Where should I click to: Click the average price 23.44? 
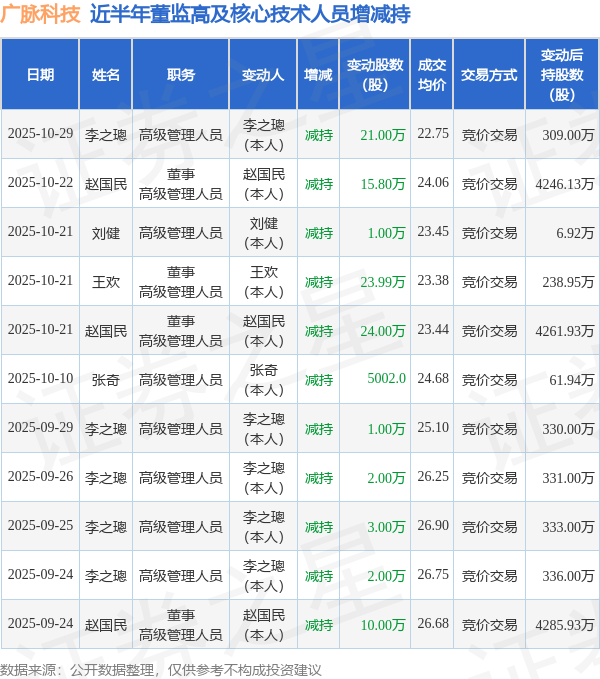click(x=433, y=330)
